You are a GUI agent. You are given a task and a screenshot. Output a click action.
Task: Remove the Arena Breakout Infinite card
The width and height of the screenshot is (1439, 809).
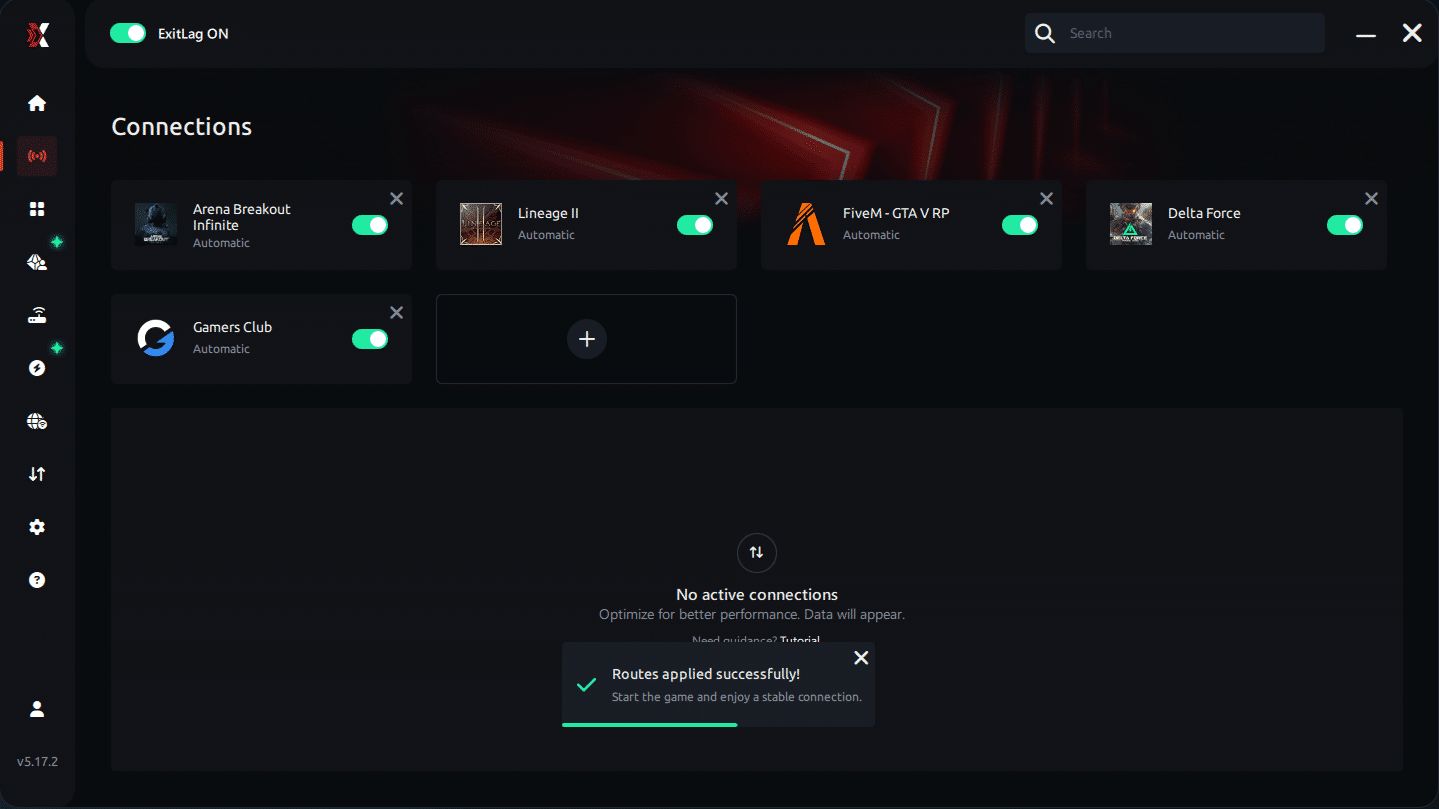point(397,199)
